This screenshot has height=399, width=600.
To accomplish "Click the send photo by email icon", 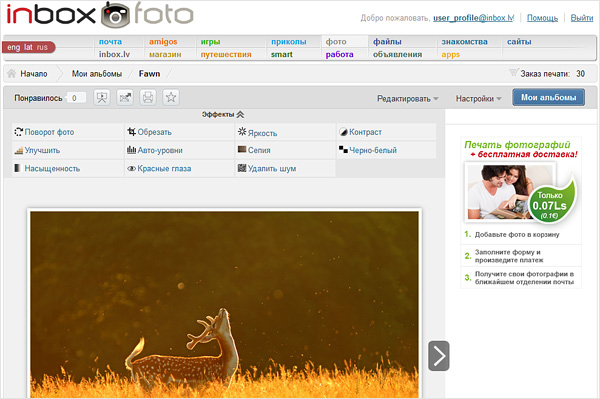I will coord(125,98).
